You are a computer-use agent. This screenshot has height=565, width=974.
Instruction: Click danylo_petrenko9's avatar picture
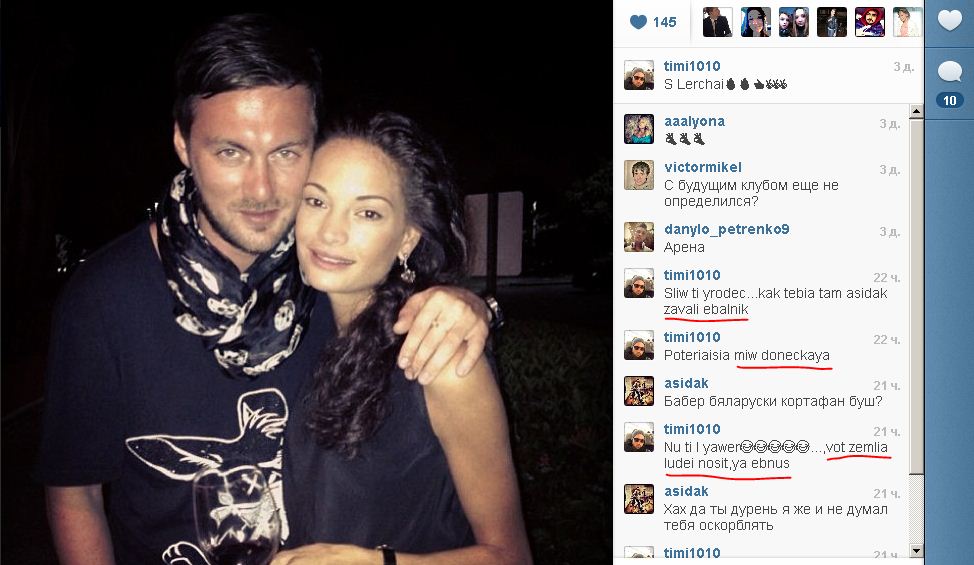coord(639,237)
